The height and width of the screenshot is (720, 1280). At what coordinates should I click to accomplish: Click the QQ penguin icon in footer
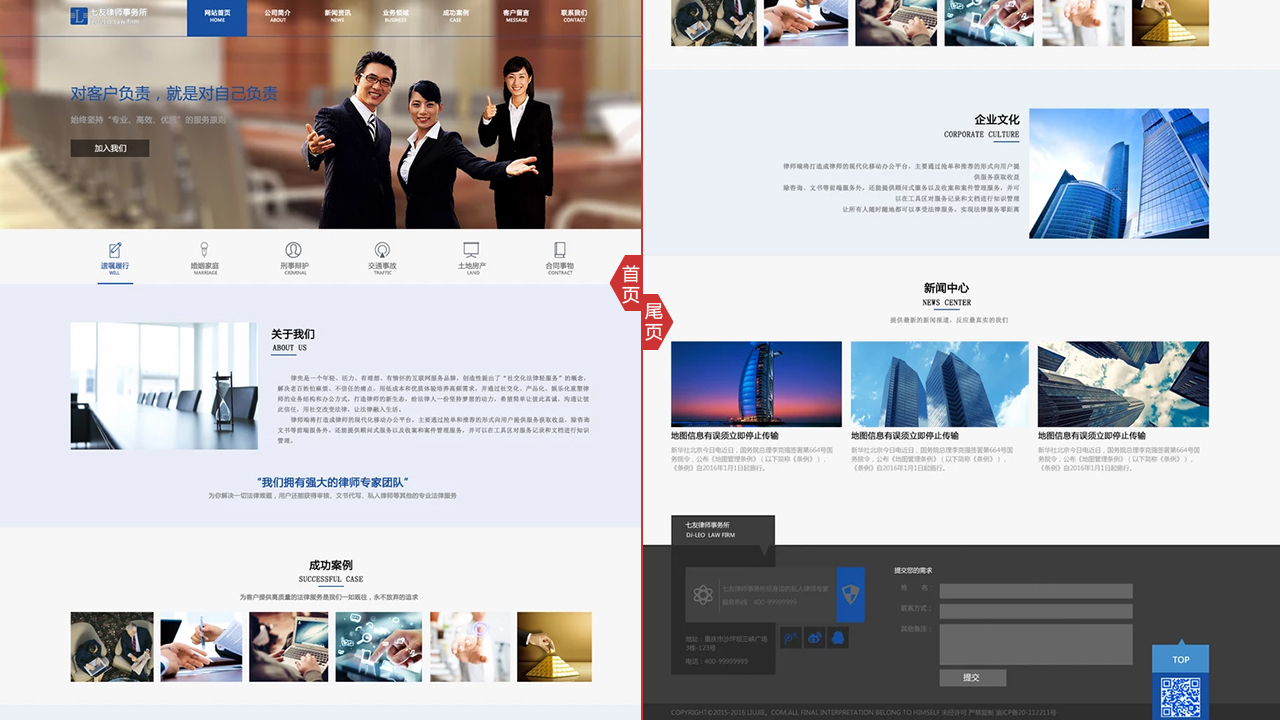(x=838, y=638)
